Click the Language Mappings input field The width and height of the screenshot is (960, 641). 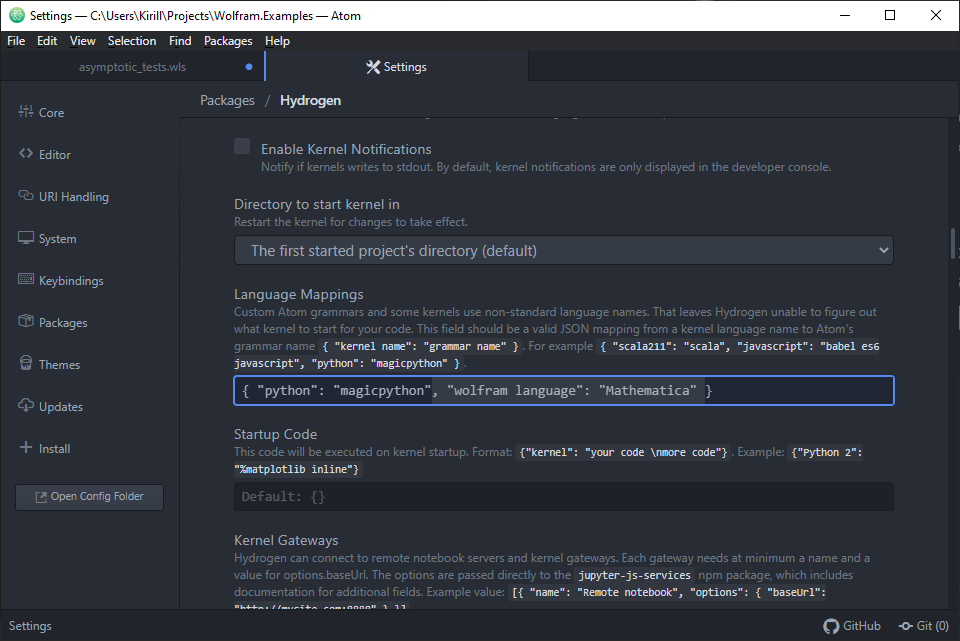[x=564, y=391]
